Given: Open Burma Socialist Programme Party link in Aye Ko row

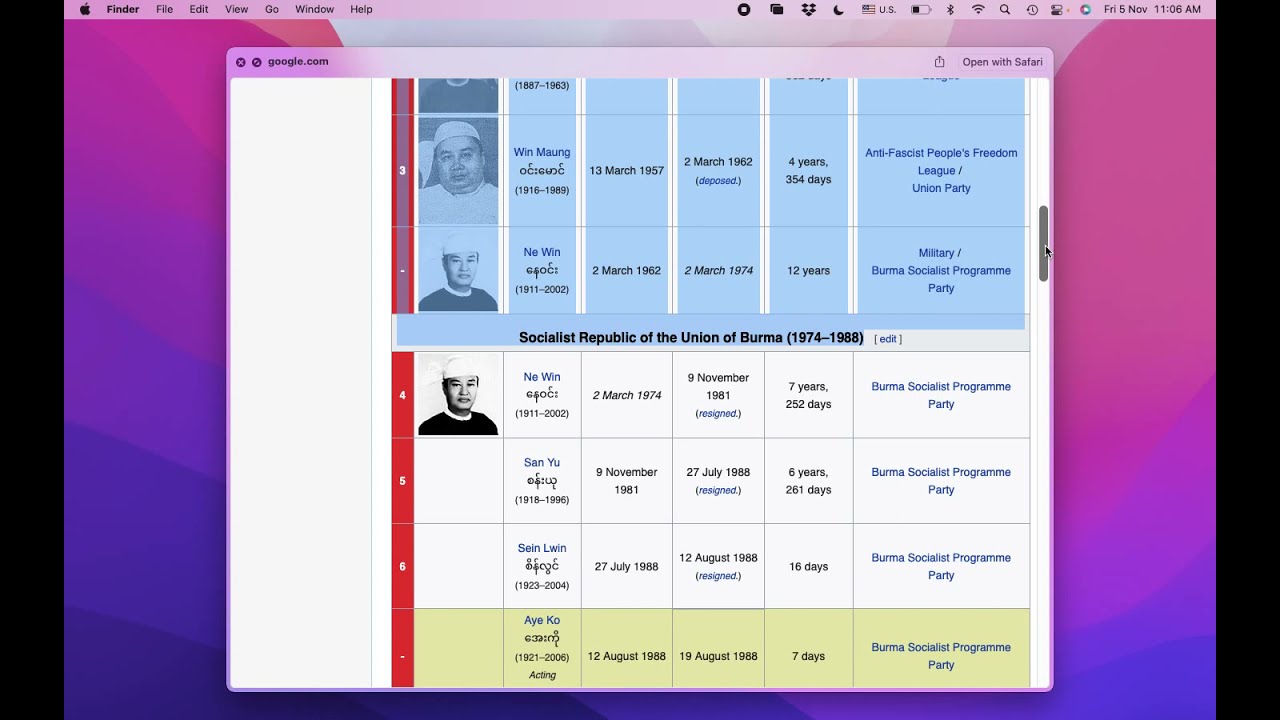Looking at the screenshot, I should coord(941,656).
